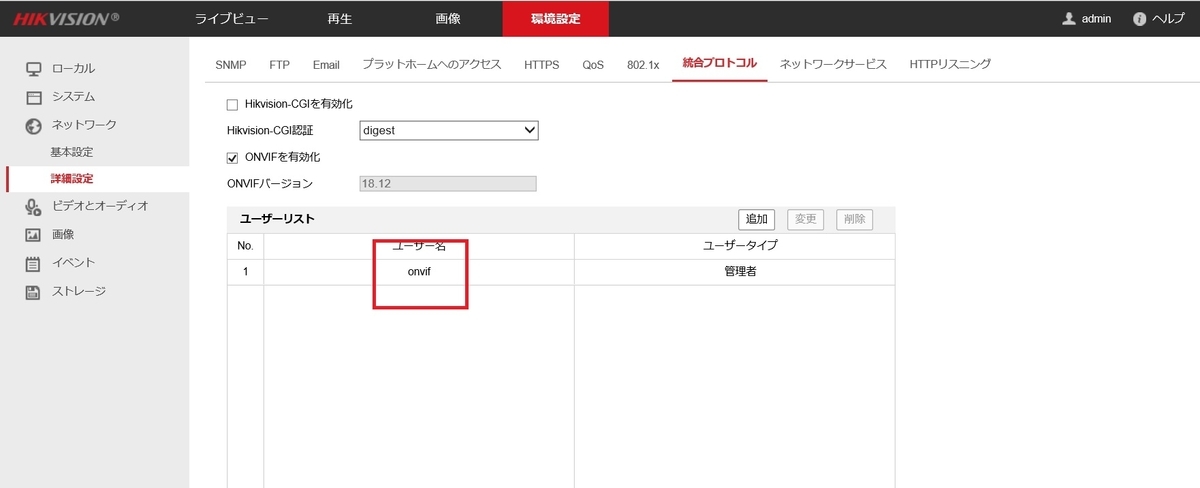Click the HIKVISION logo

(66, 19)
